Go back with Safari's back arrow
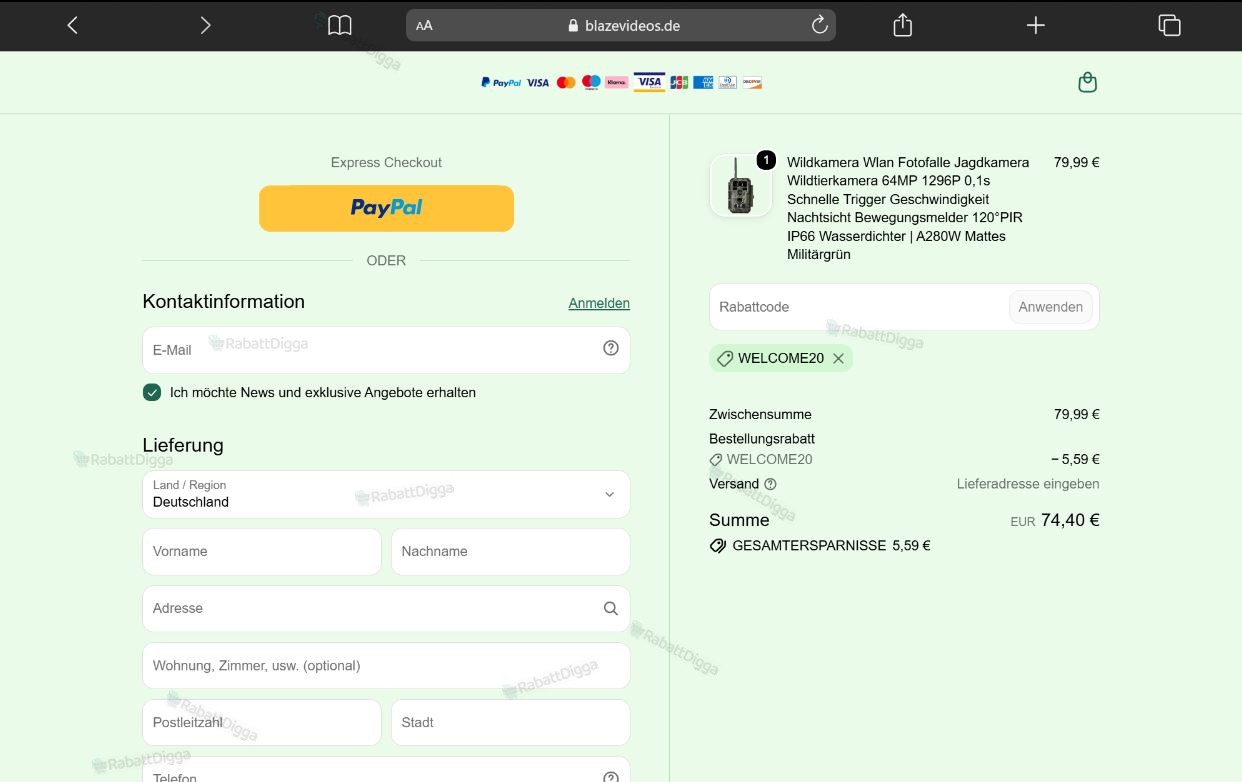1242x782 pixels. point(72,25)
